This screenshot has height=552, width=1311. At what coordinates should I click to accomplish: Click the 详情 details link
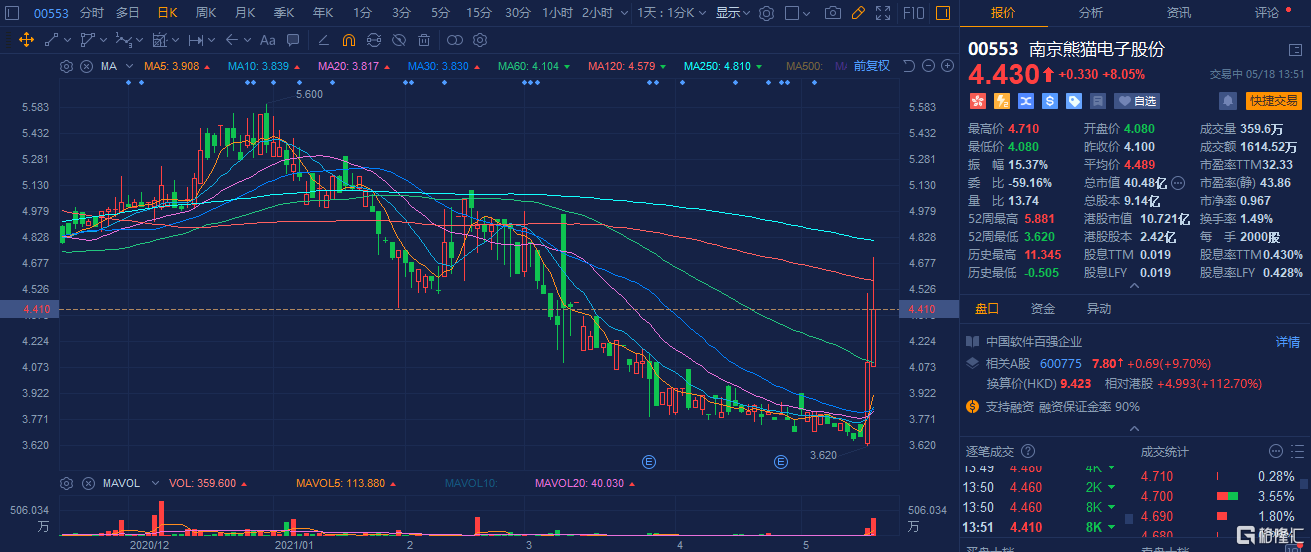pyautogui.click(x=1287, y=342)
